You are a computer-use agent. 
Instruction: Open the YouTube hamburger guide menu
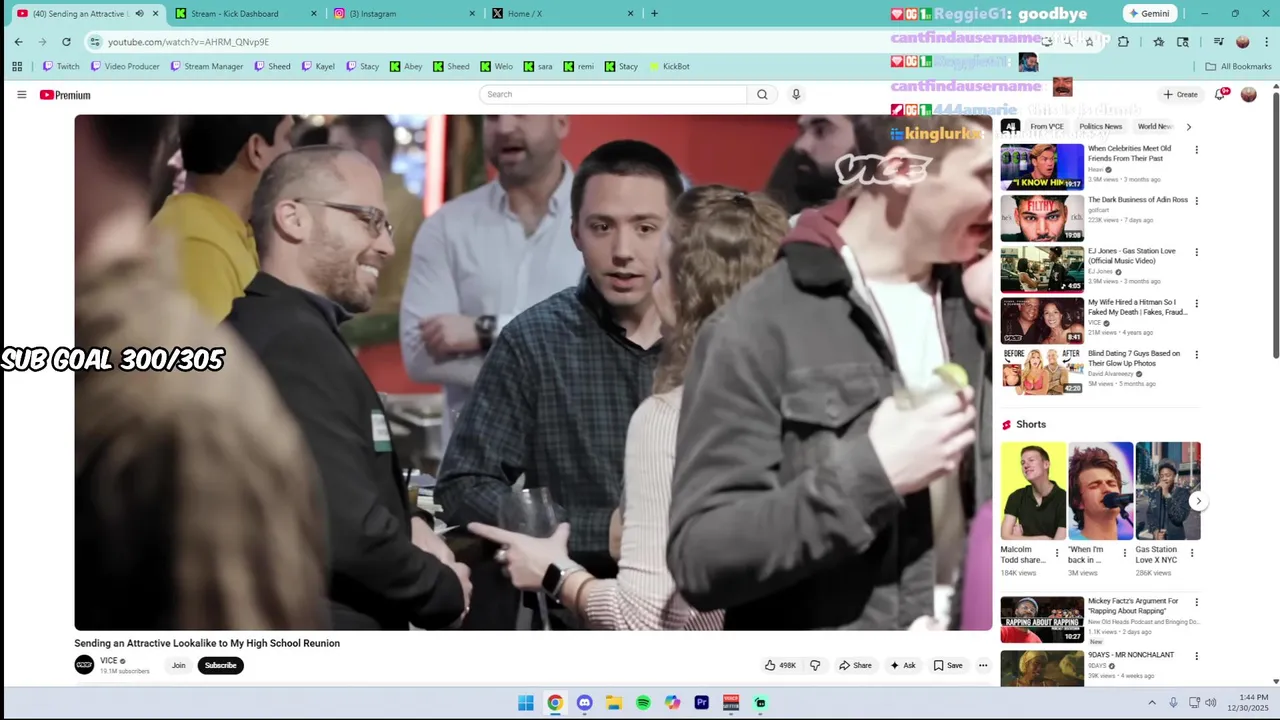click(x=21, y=95)
